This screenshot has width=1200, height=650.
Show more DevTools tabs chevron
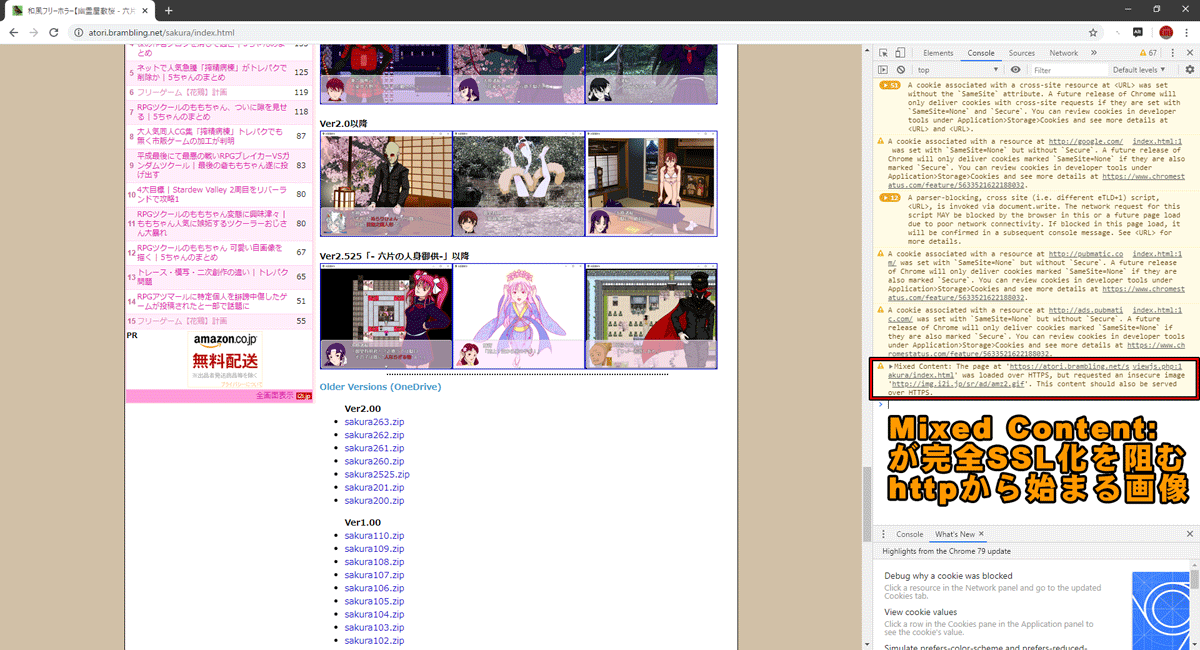click(x=1094, y=53)
